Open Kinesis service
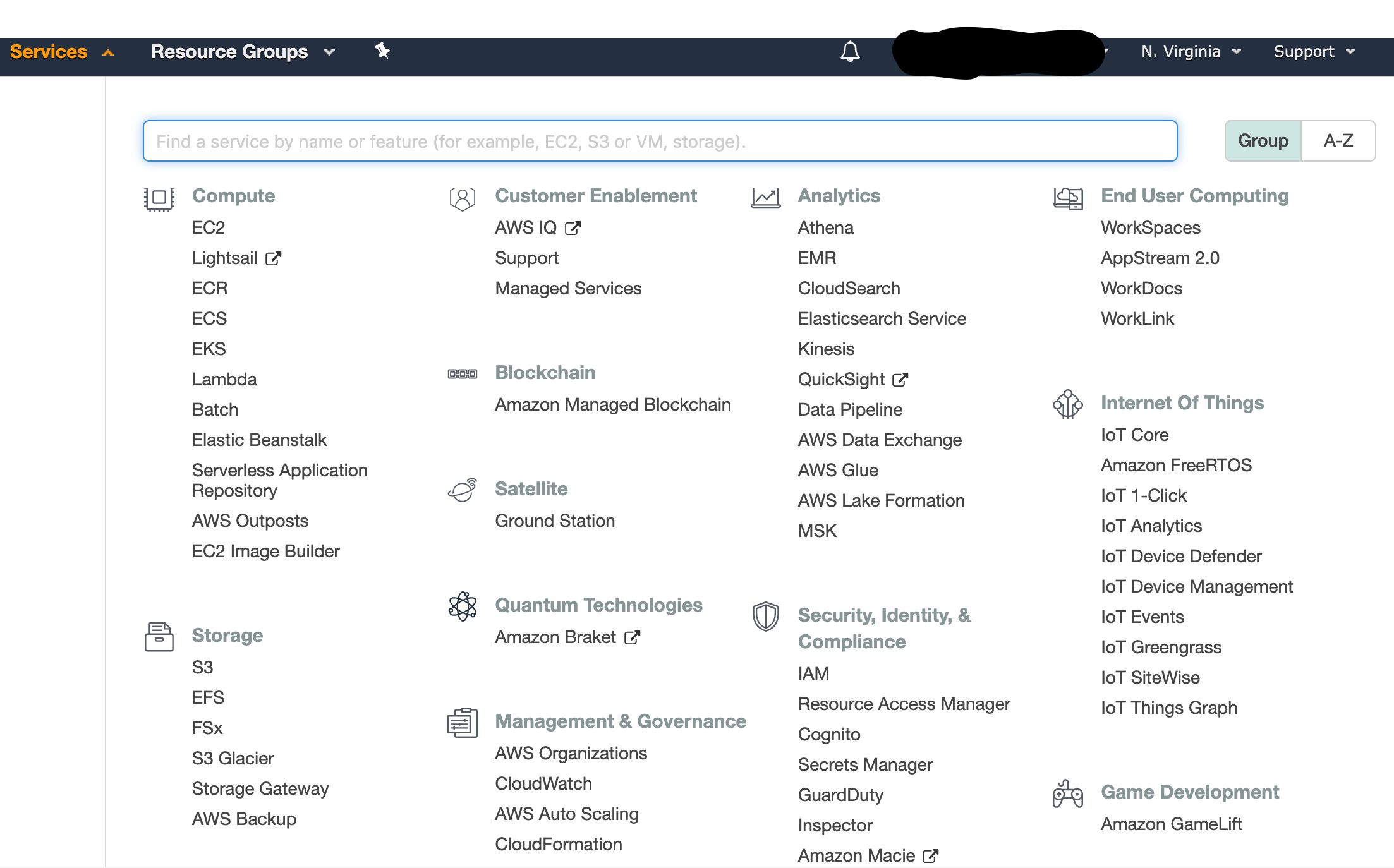This screenshot has height=868, width=1394. (826, 349)
